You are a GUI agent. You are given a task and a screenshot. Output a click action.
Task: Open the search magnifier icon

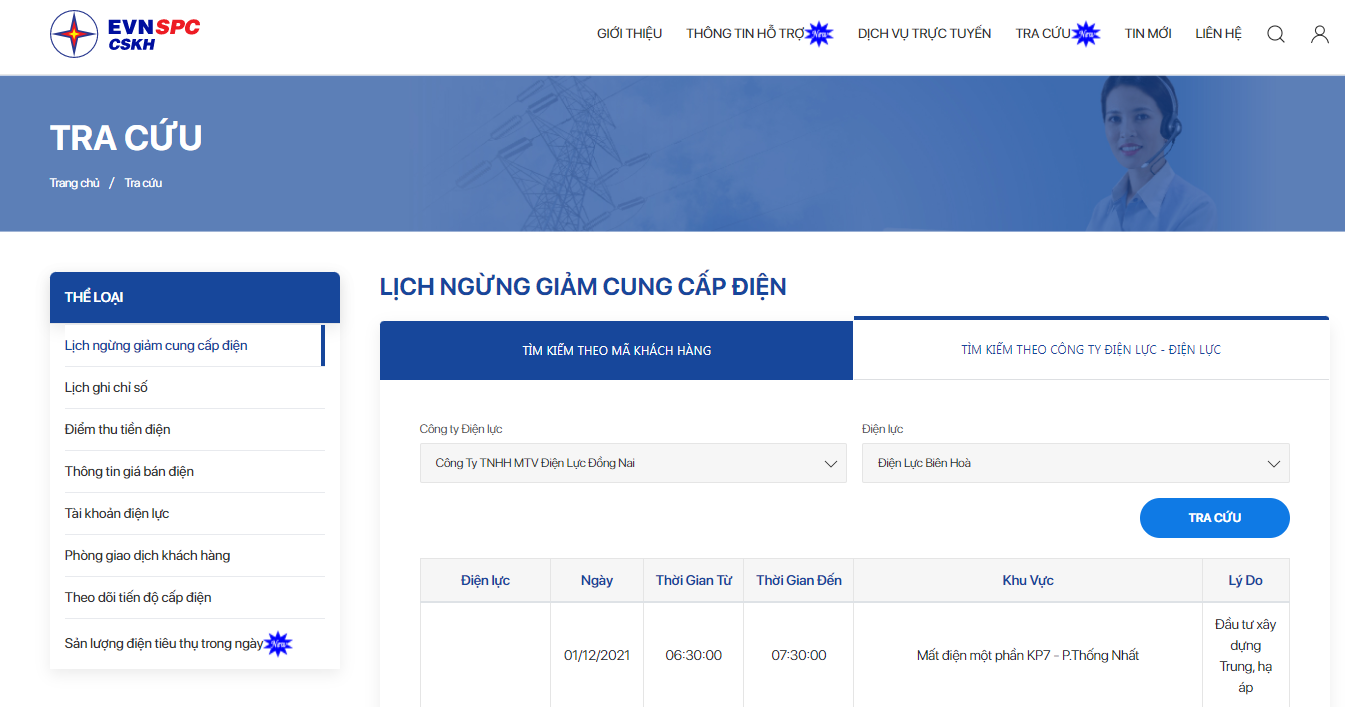coord(1276,34)
